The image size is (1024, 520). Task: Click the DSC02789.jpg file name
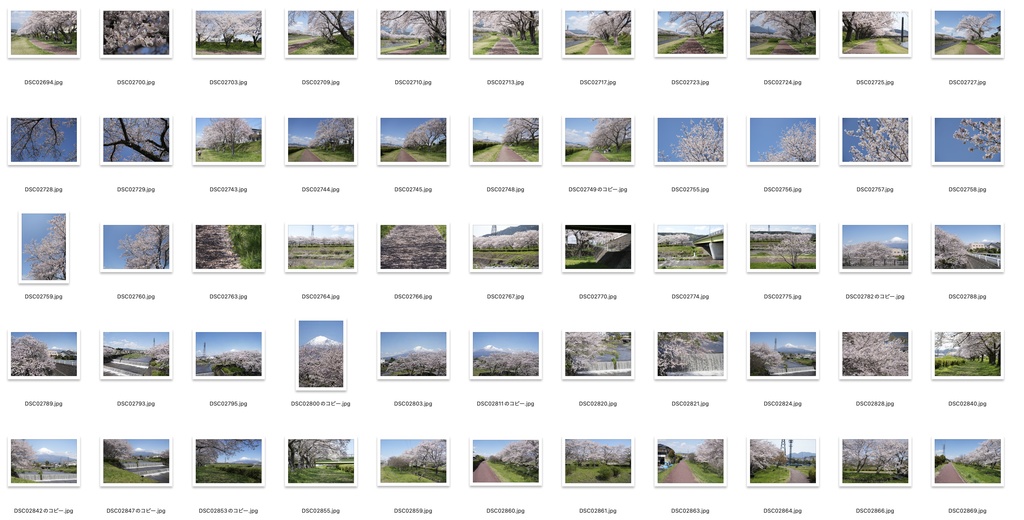[x=44, y=404]
